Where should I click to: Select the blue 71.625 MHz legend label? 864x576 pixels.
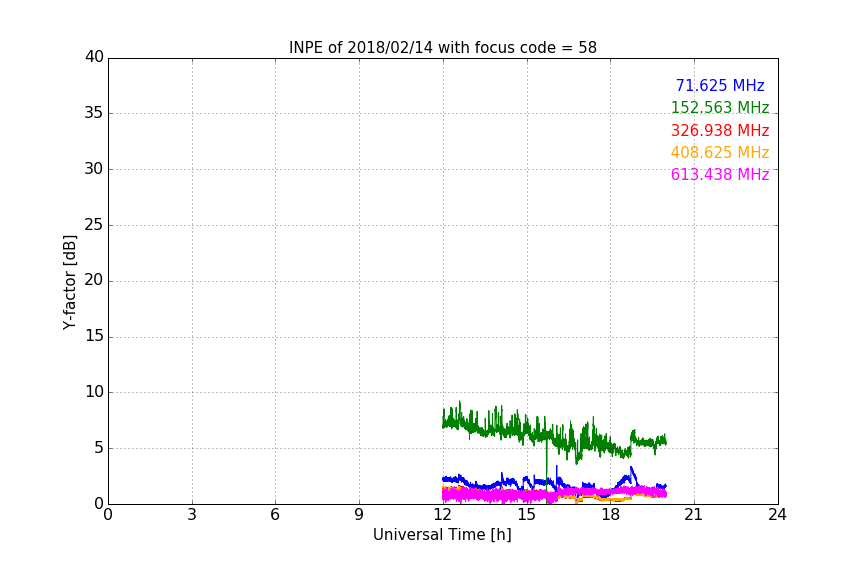click(720, 85)
